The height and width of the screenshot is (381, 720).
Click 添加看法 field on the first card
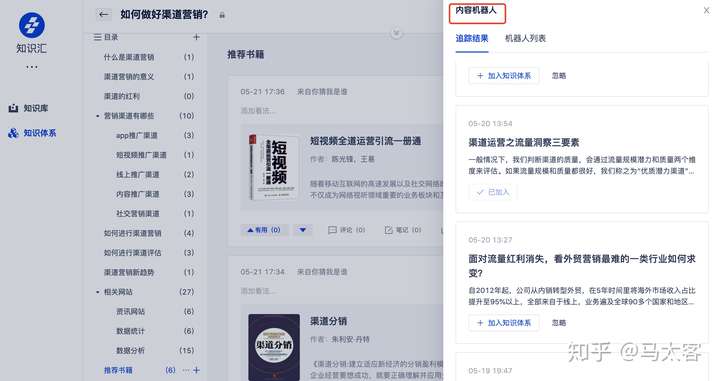click(258, 111)
